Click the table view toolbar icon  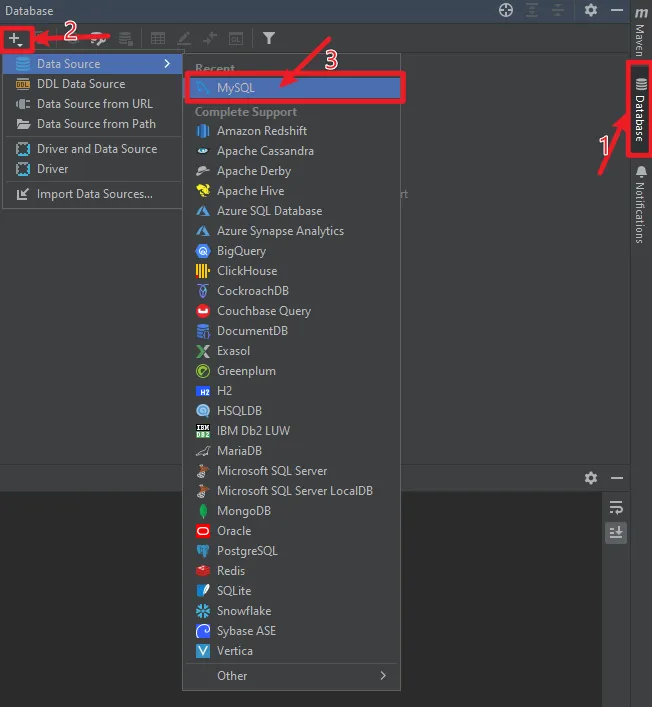click(158, 38)
